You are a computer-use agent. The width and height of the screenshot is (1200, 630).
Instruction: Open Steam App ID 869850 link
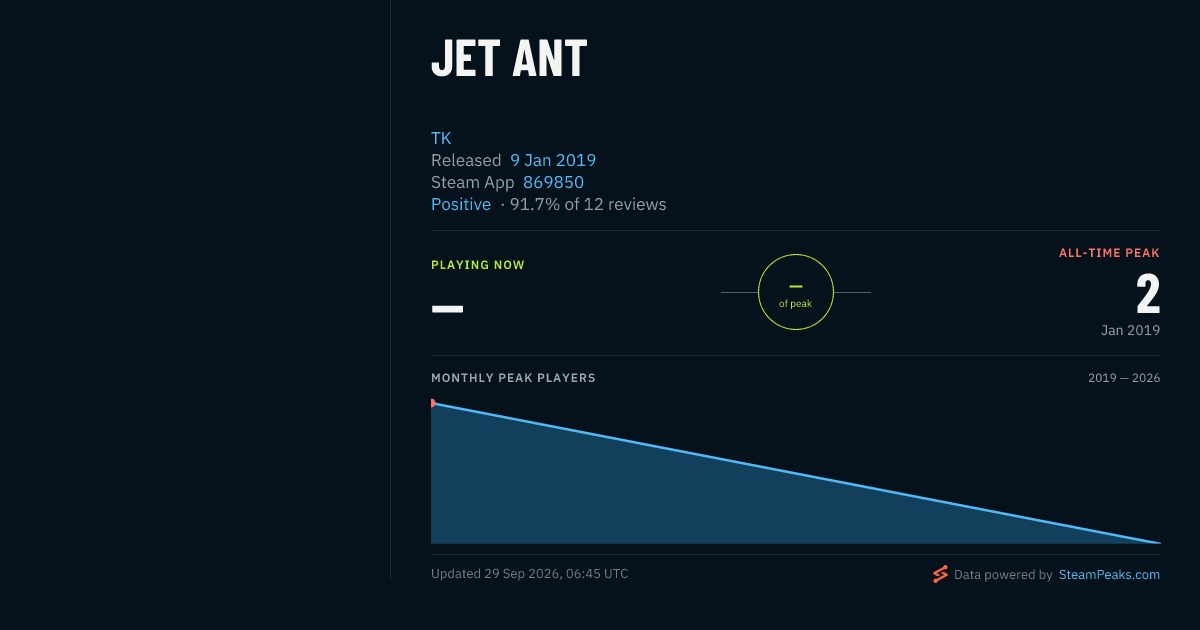click(553, 182)
